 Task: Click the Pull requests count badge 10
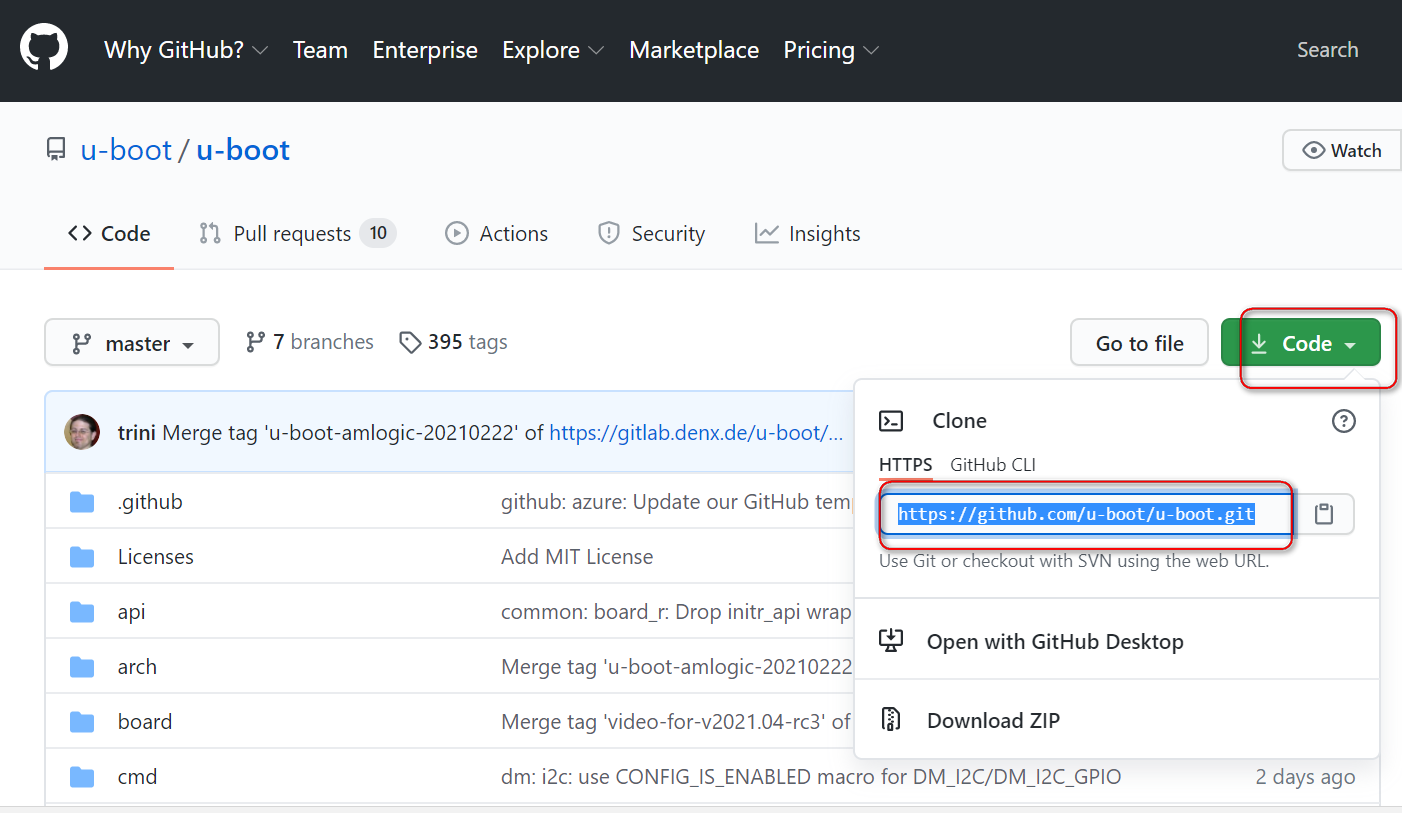(x=378, y=234)
